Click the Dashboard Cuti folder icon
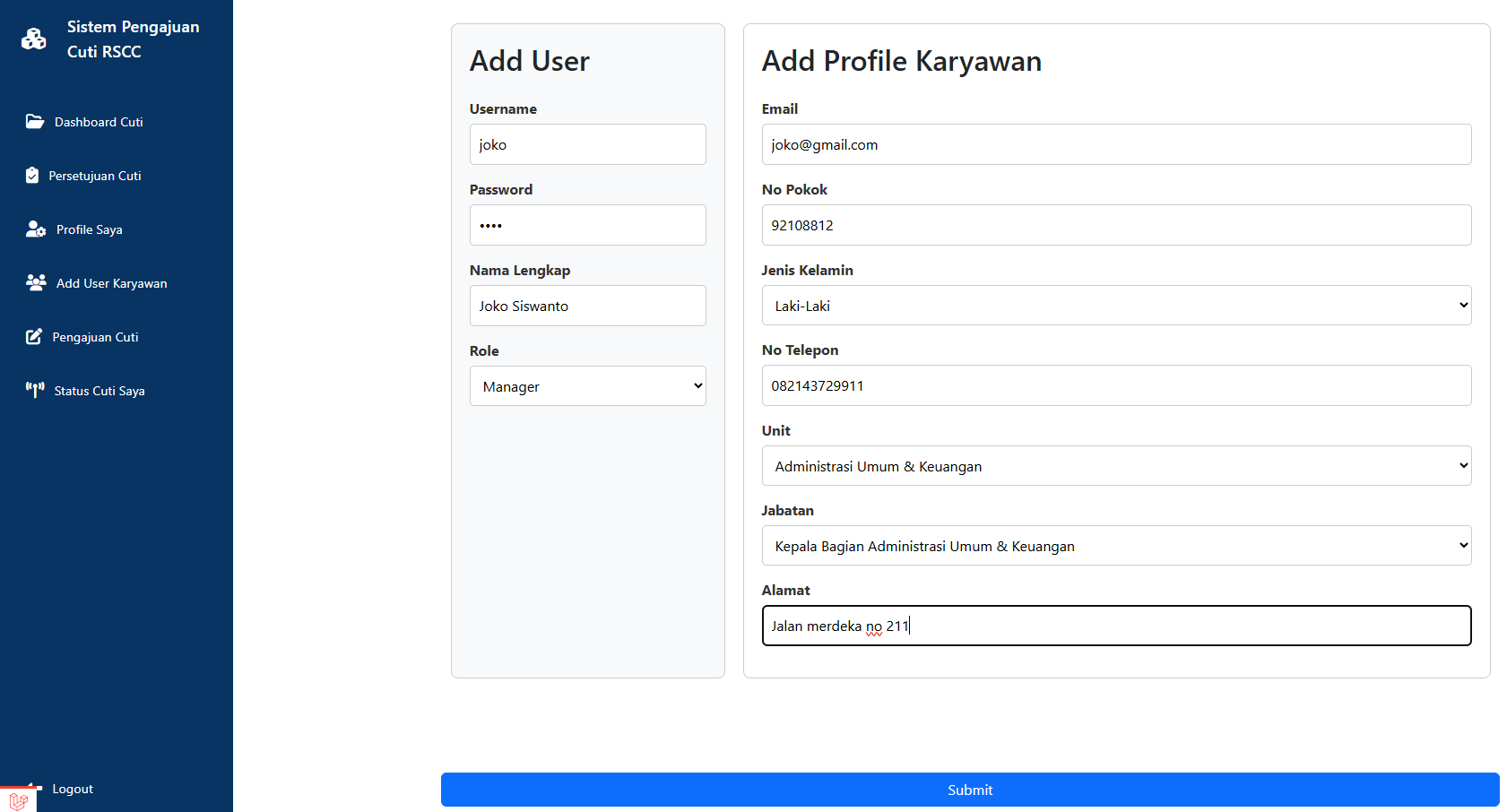Viewport: 1507px width, 812px height. (x=35, y=122)
